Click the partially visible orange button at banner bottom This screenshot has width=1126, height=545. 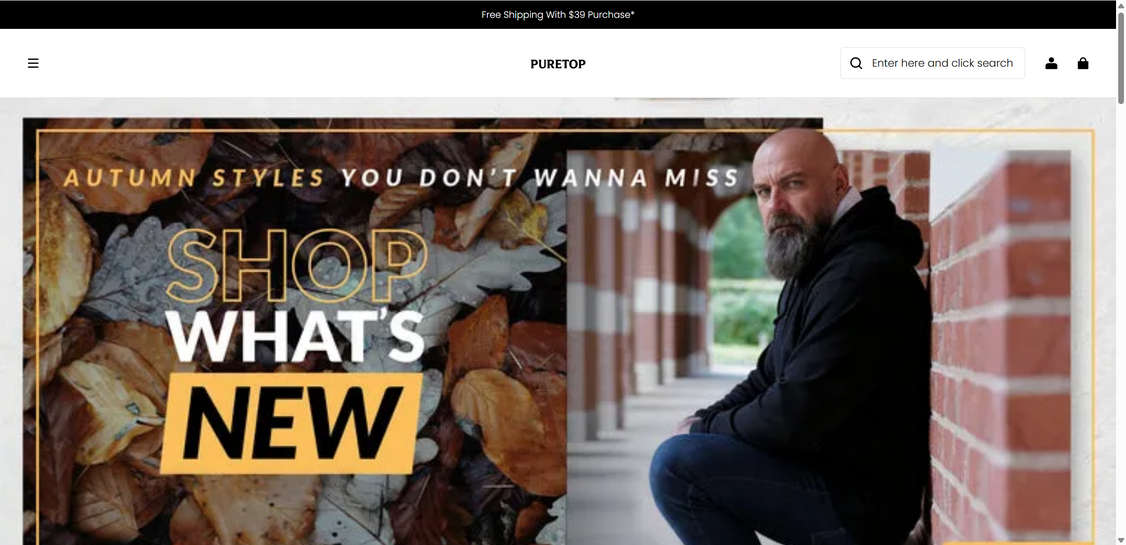pos(1017,543)
